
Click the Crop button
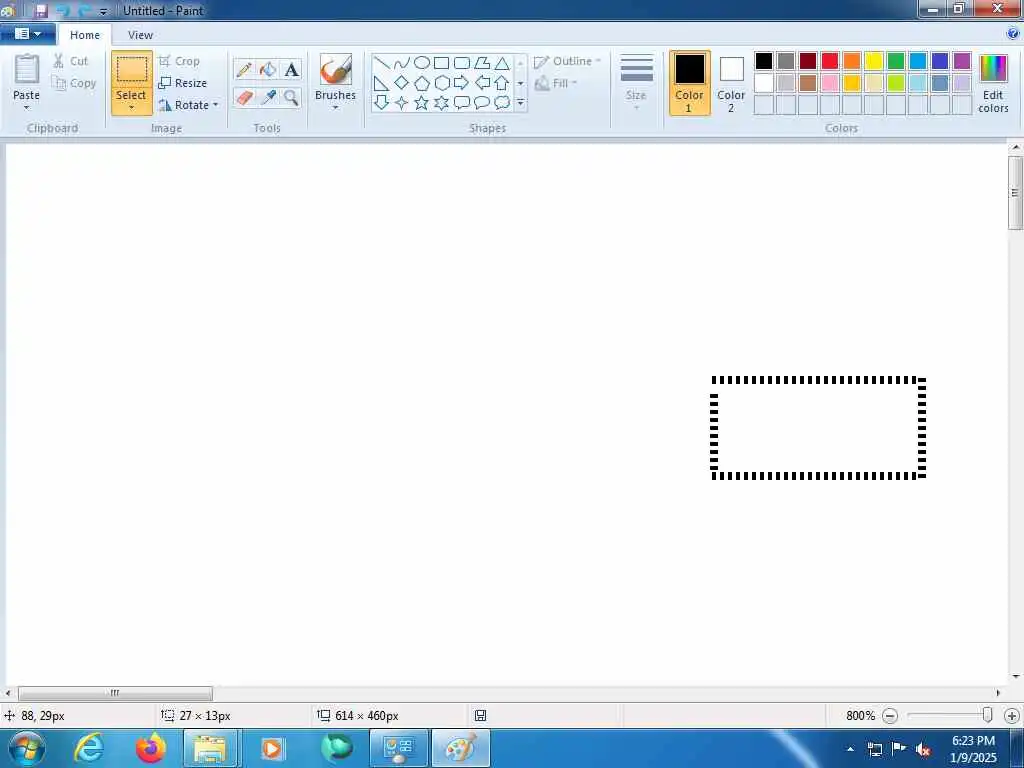click(179, 61)
